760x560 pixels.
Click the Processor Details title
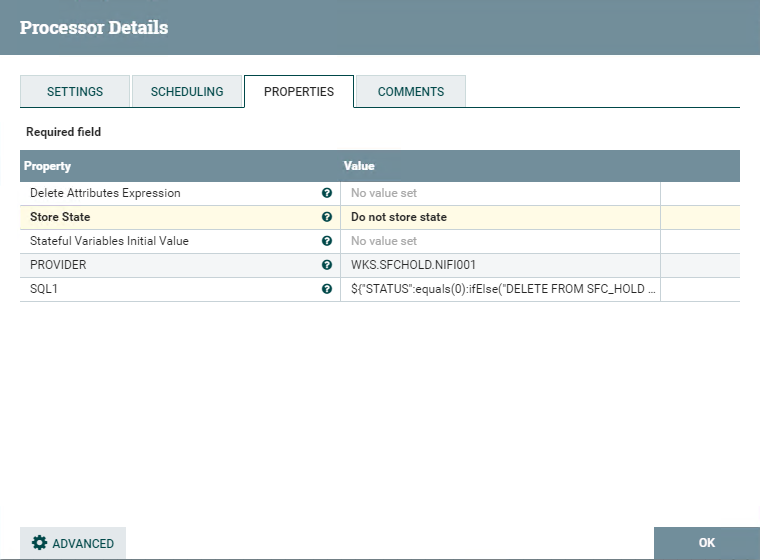coord(94,28)
